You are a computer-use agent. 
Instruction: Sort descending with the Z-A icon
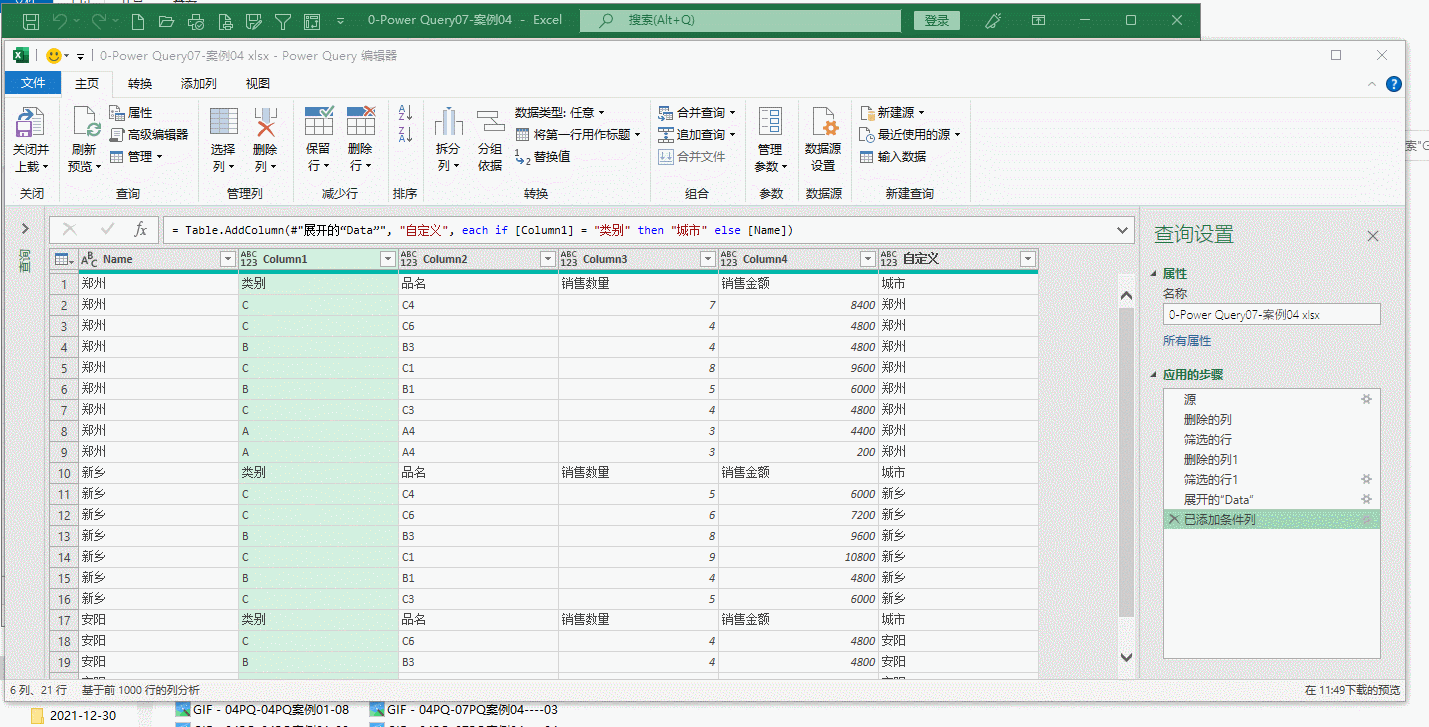406,135
